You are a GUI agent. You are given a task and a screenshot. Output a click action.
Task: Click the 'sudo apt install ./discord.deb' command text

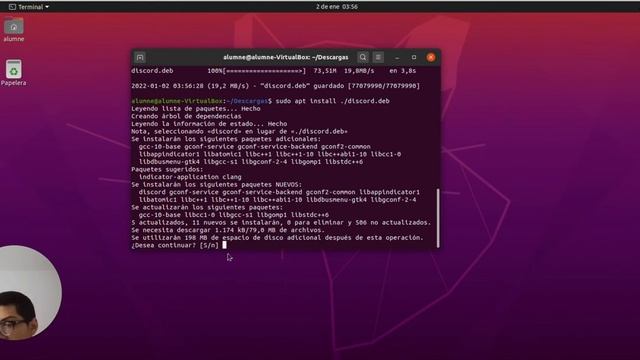click(332, 101)
